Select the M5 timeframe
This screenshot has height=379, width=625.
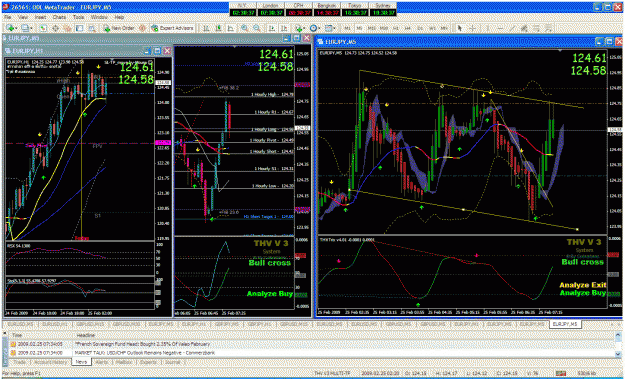(x=360, y=28)
